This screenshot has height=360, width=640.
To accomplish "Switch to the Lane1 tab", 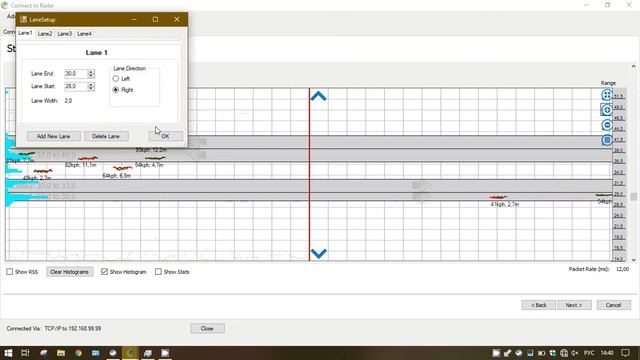I will tap(25, 33).
